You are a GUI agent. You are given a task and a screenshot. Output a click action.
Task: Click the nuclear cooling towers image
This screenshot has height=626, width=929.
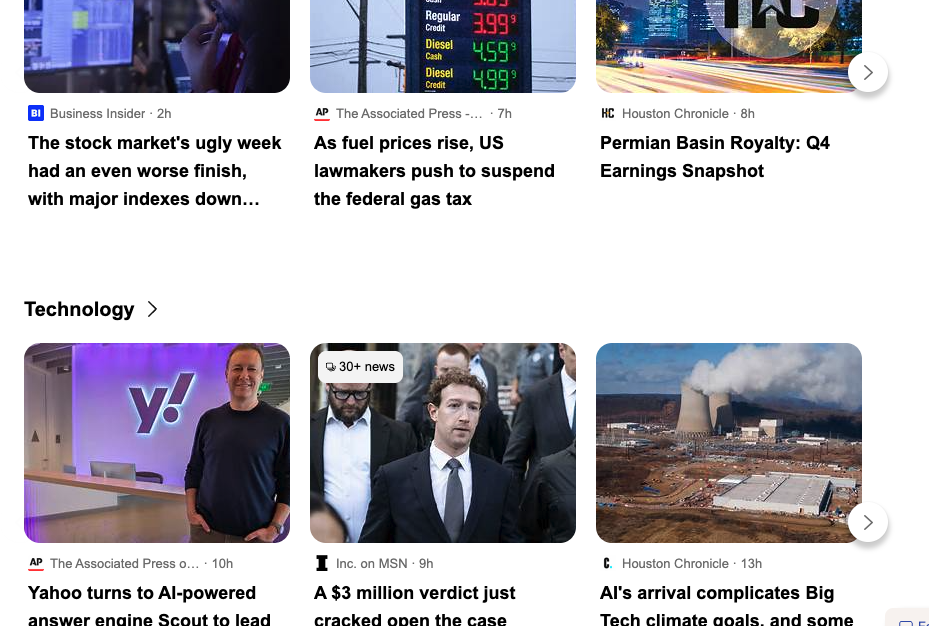(x=729, y=443)
